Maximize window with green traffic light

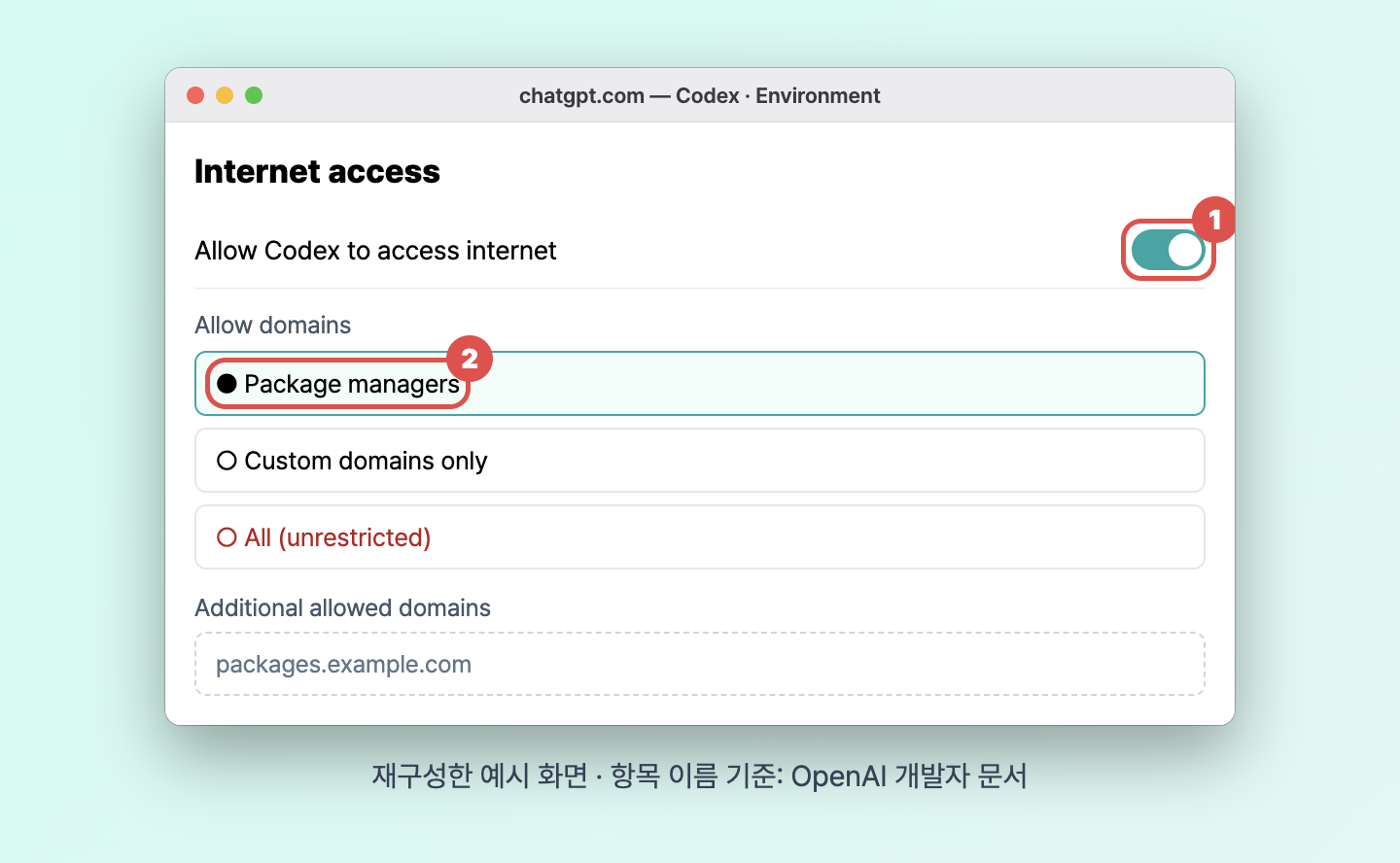(x=254, y=95)
